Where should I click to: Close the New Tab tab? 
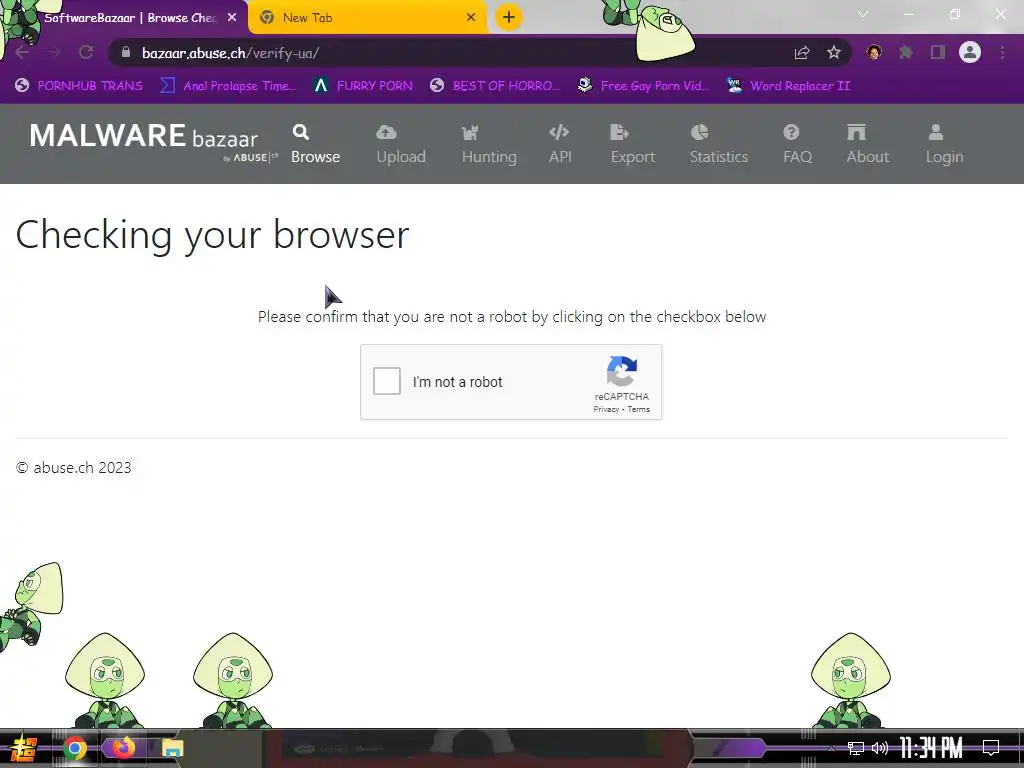click(471, 18)
